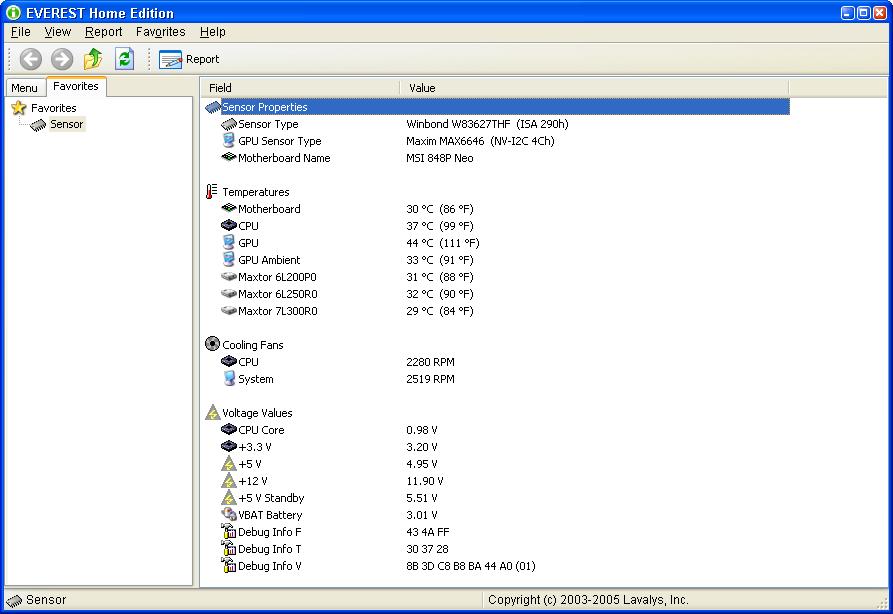
Task: Select the Maxim MAX6646 value
Action: 480,141
